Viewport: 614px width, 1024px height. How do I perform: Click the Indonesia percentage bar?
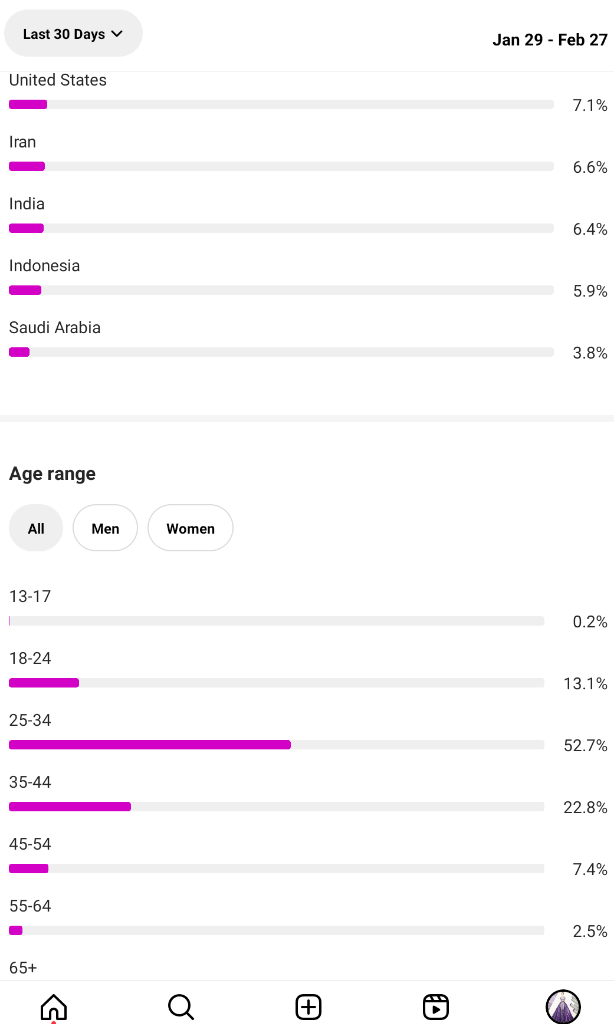(282, 290)
